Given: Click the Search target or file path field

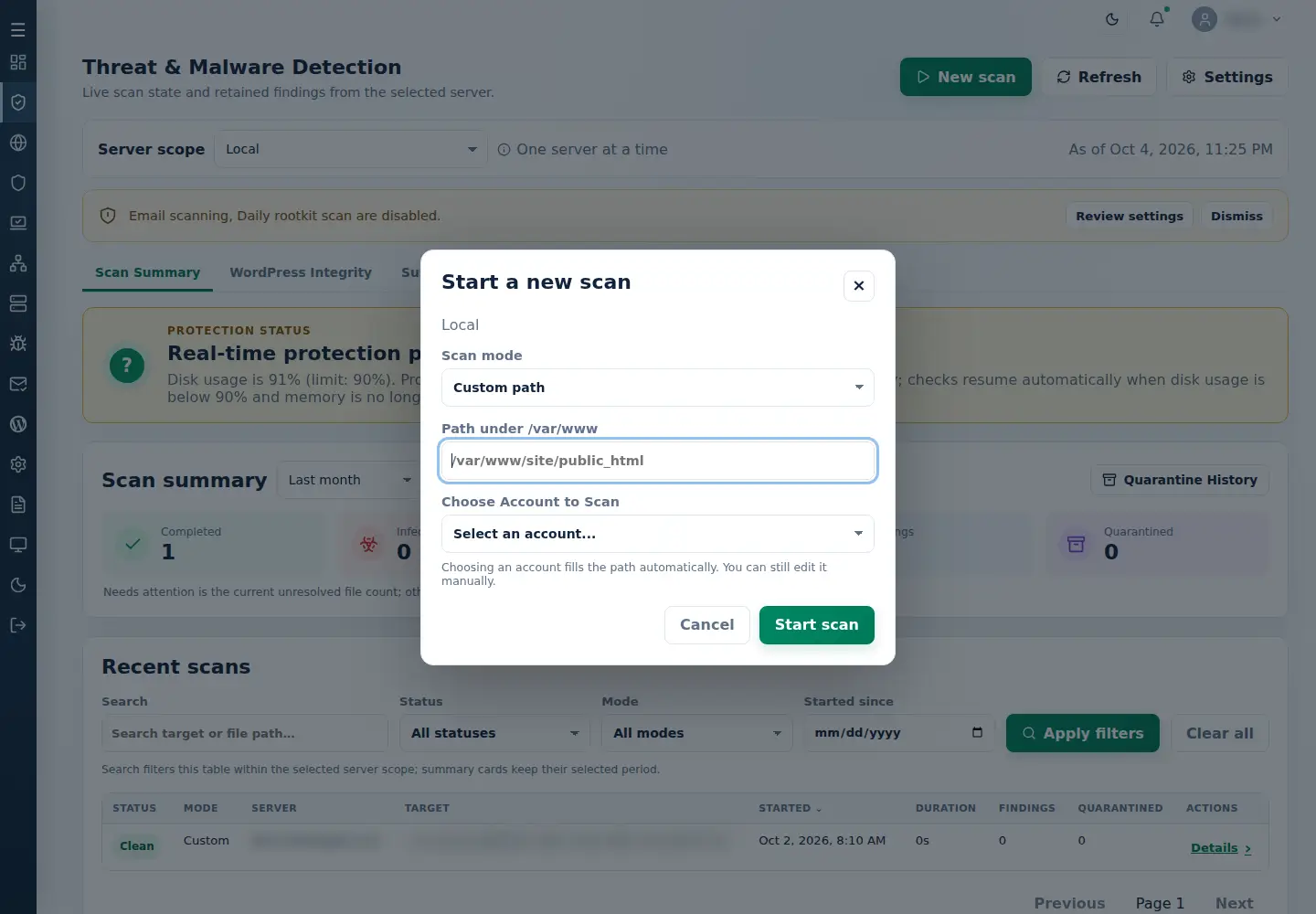Looking at the screenshot, I should [245, 733].
